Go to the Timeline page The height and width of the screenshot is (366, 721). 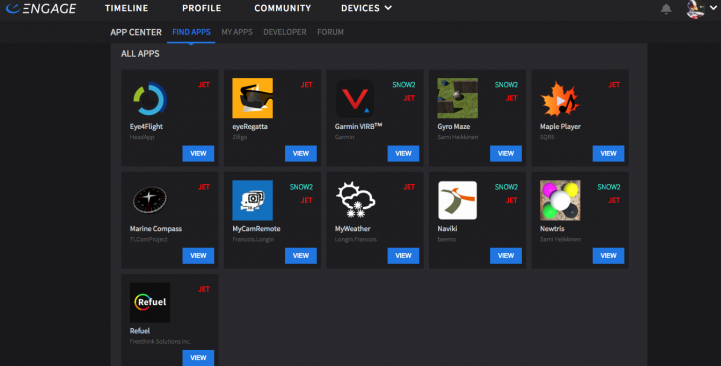(x=126, y=8)
